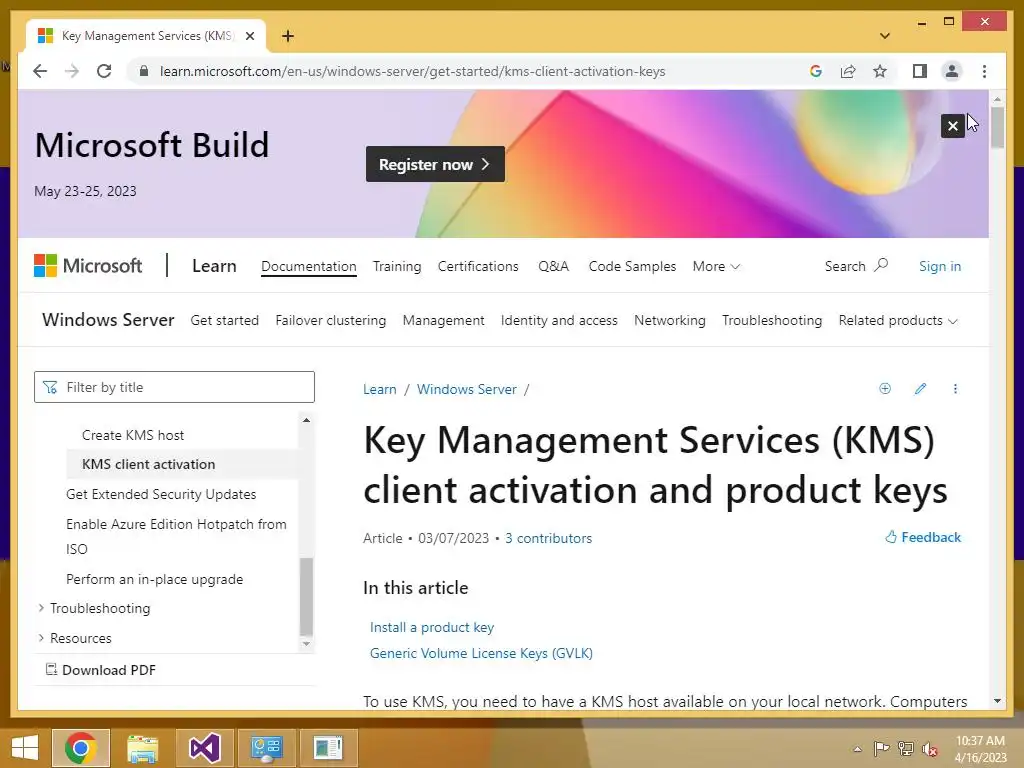Close the Key Management Services tab

[x=249, y=36]
